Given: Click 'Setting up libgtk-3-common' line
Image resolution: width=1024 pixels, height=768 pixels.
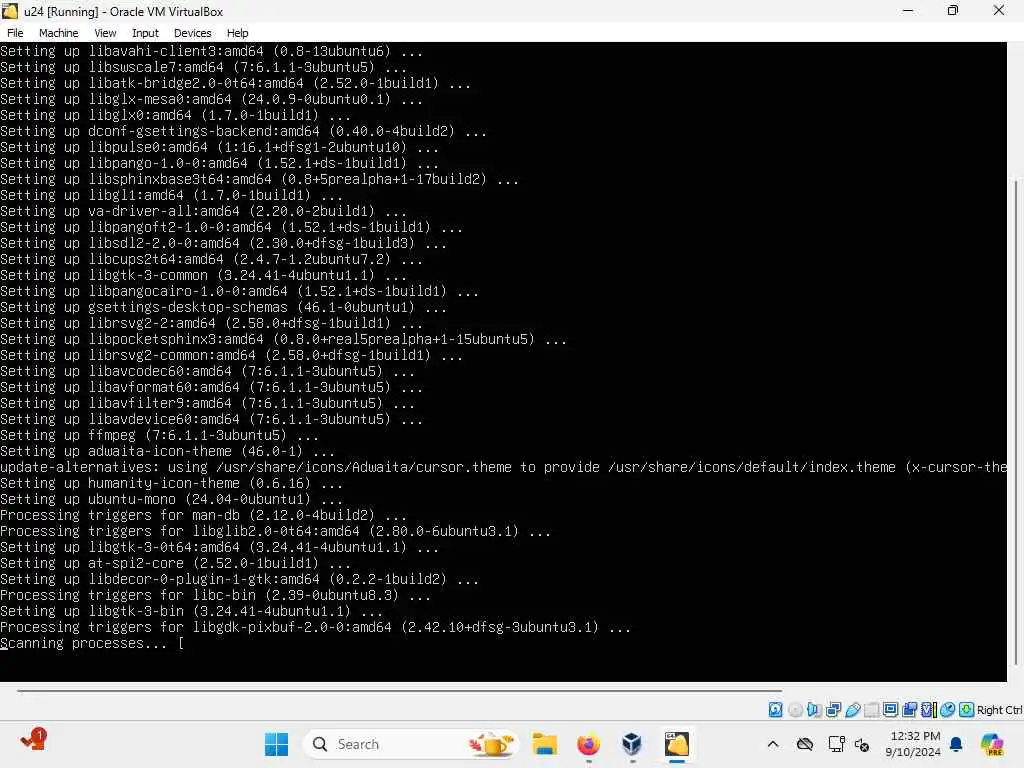Looking at the screenshot, I should point(203,275).
